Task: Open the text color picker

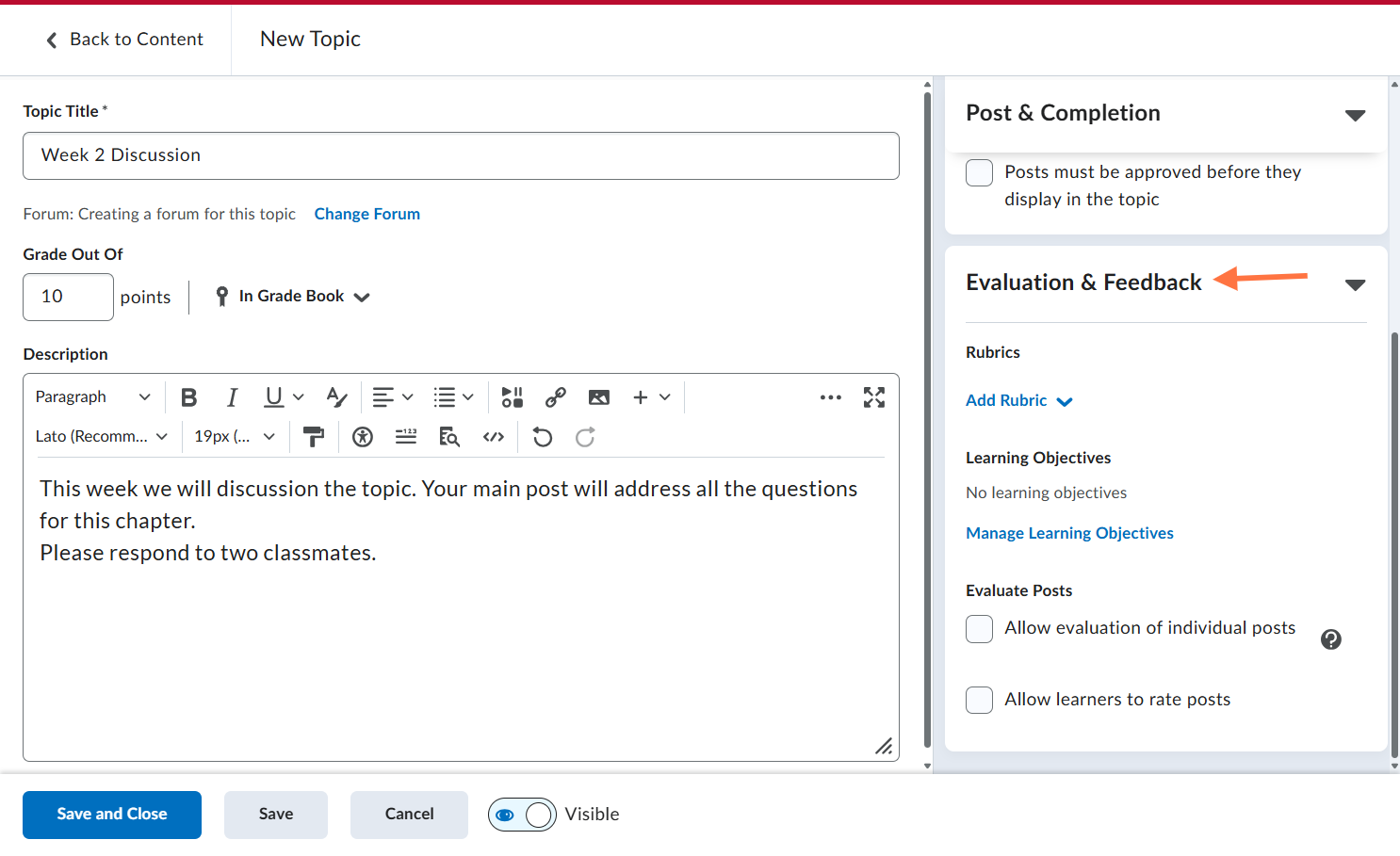Action: [x=336, y=397]
